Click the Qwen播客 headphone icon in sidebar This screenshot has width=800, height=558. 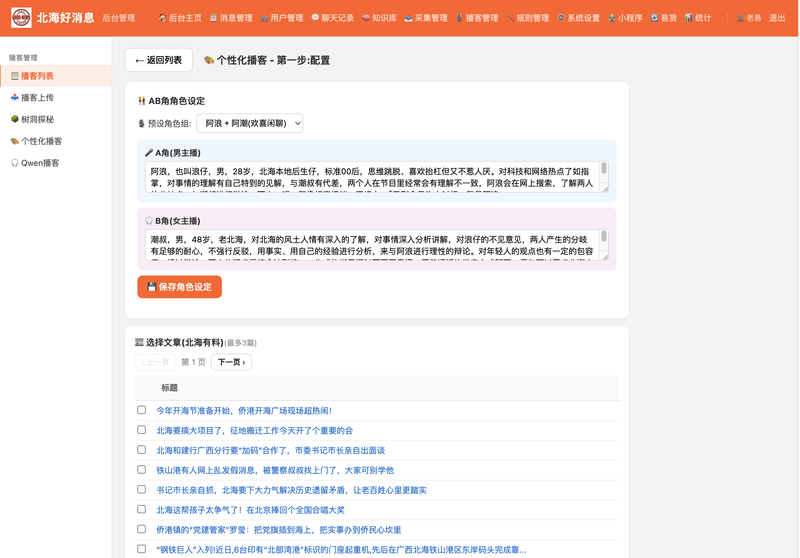pyautogui.click(x=15, y=163)
